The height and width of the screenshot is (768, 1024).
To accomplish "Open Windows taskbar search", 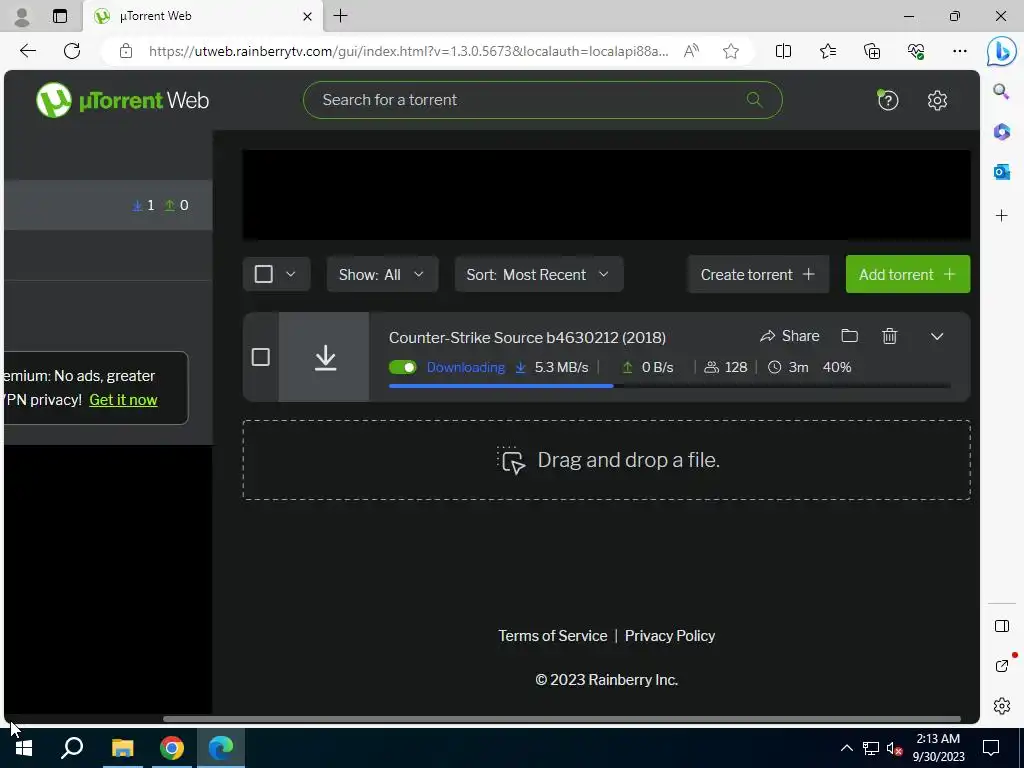I will tap(72, 748).
